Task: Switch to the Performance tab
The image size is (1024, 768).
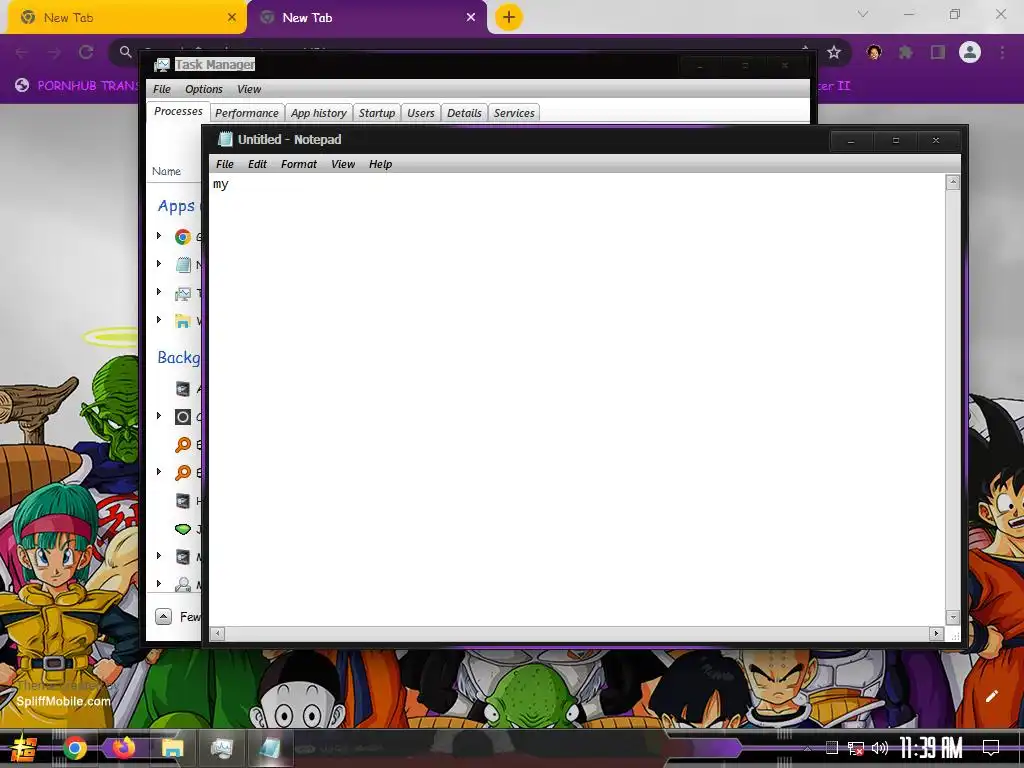Action: pyautogui.click(x=247, y=113)
